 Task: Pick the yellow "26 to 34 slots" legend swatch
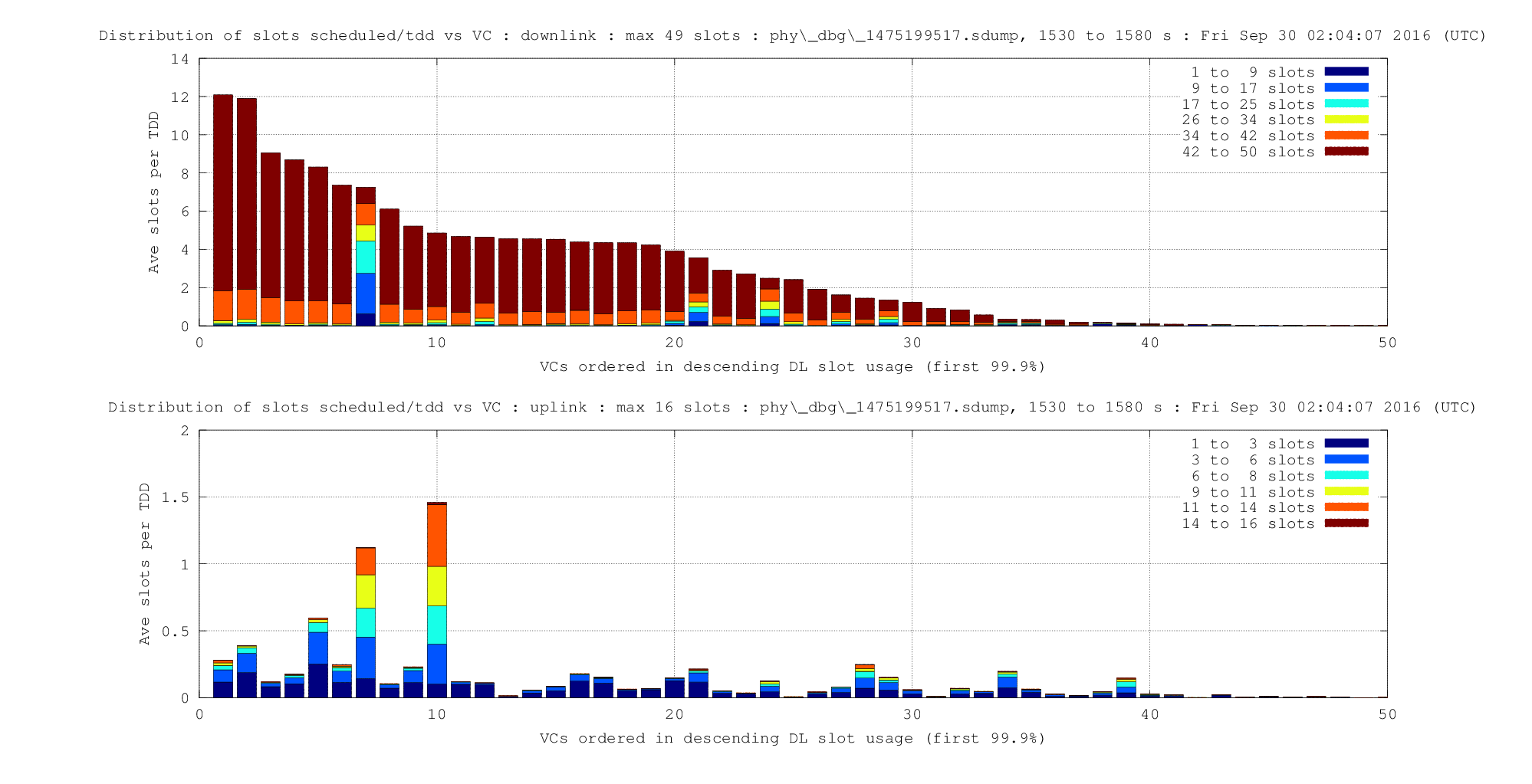(1346, 120)
